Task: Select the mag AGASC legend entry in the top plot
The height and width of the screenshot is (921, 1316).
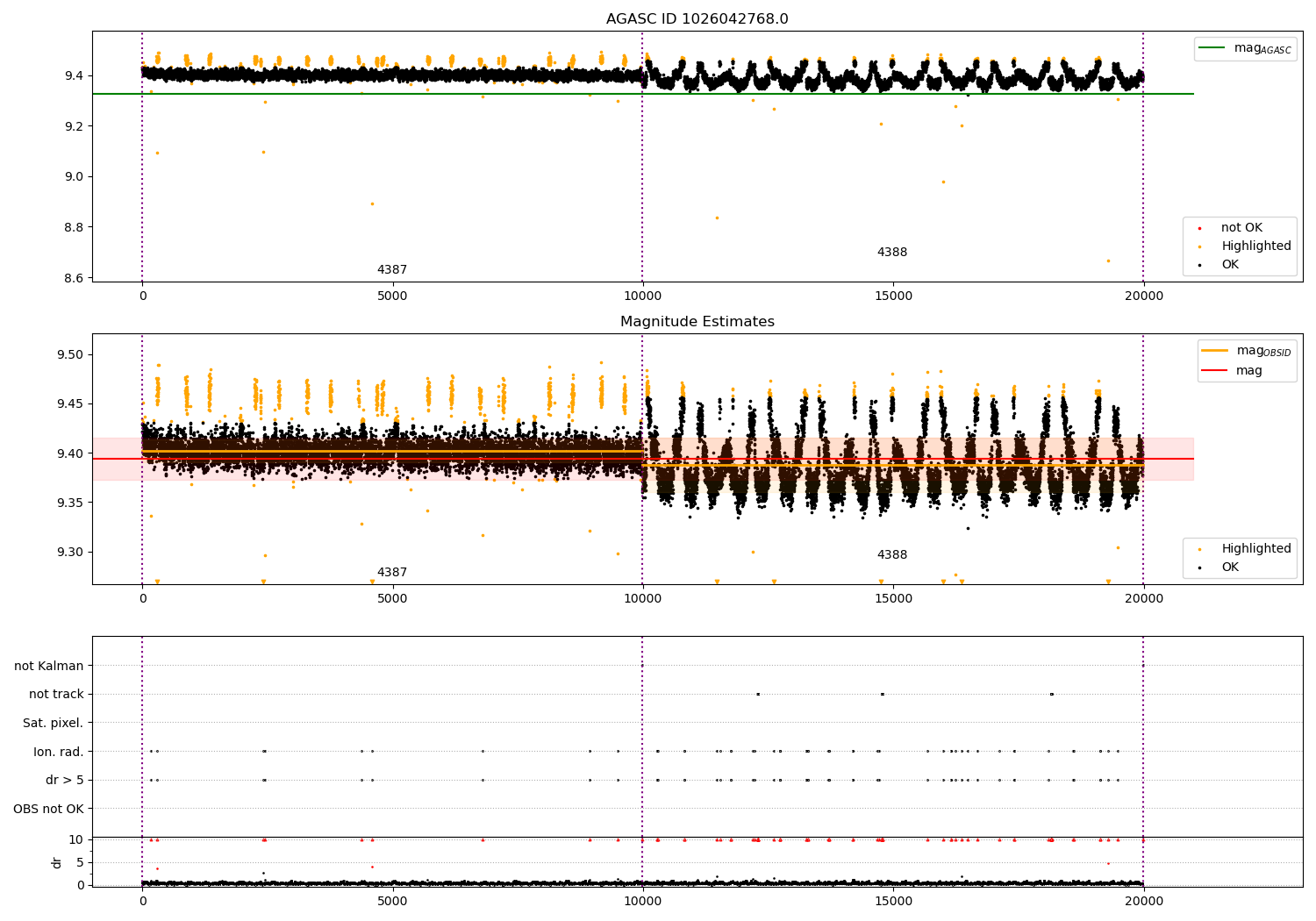Action: (x=1245, y=48)
